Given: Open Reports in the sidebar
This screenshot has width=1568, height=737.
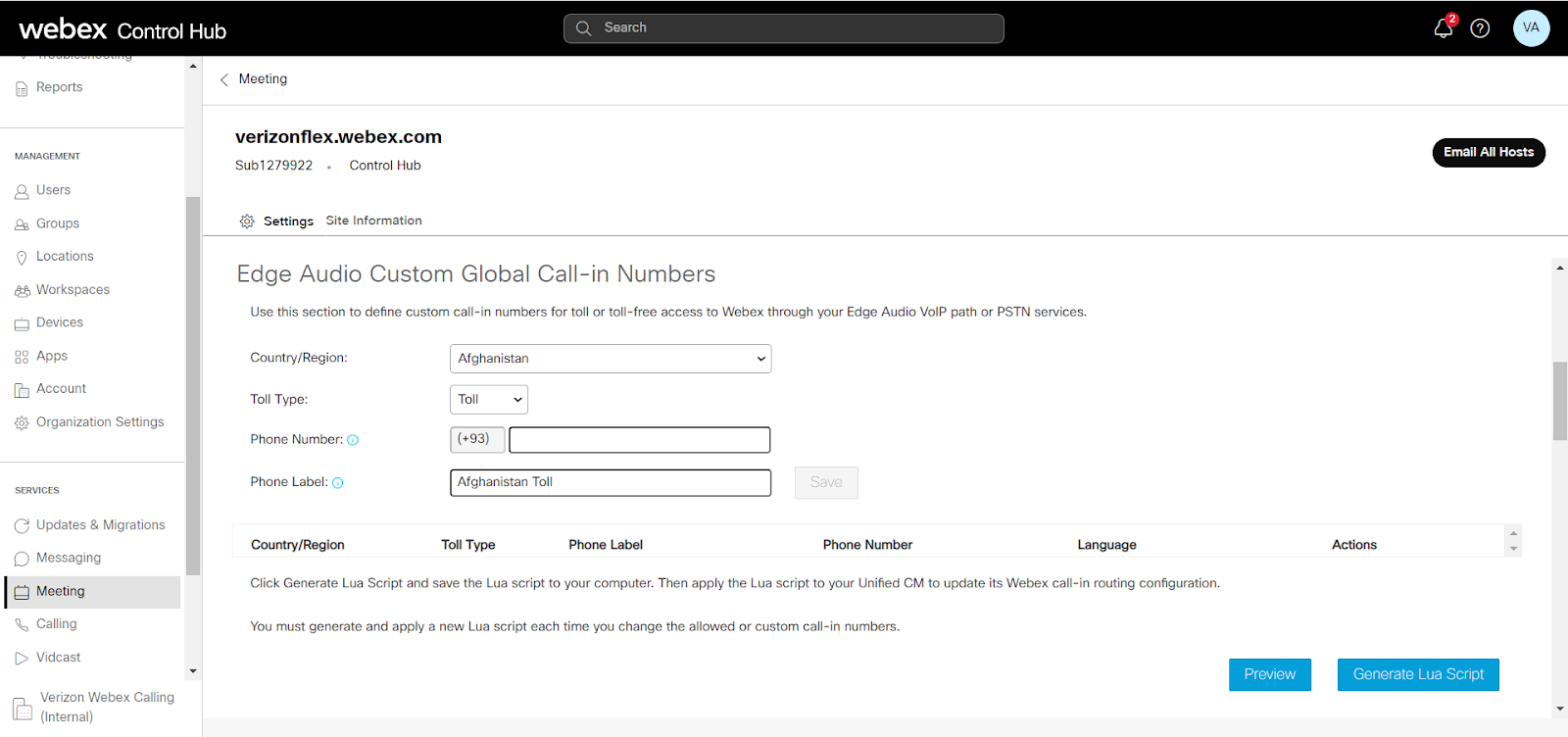Looking at the screenshot, I should point(60,87).
